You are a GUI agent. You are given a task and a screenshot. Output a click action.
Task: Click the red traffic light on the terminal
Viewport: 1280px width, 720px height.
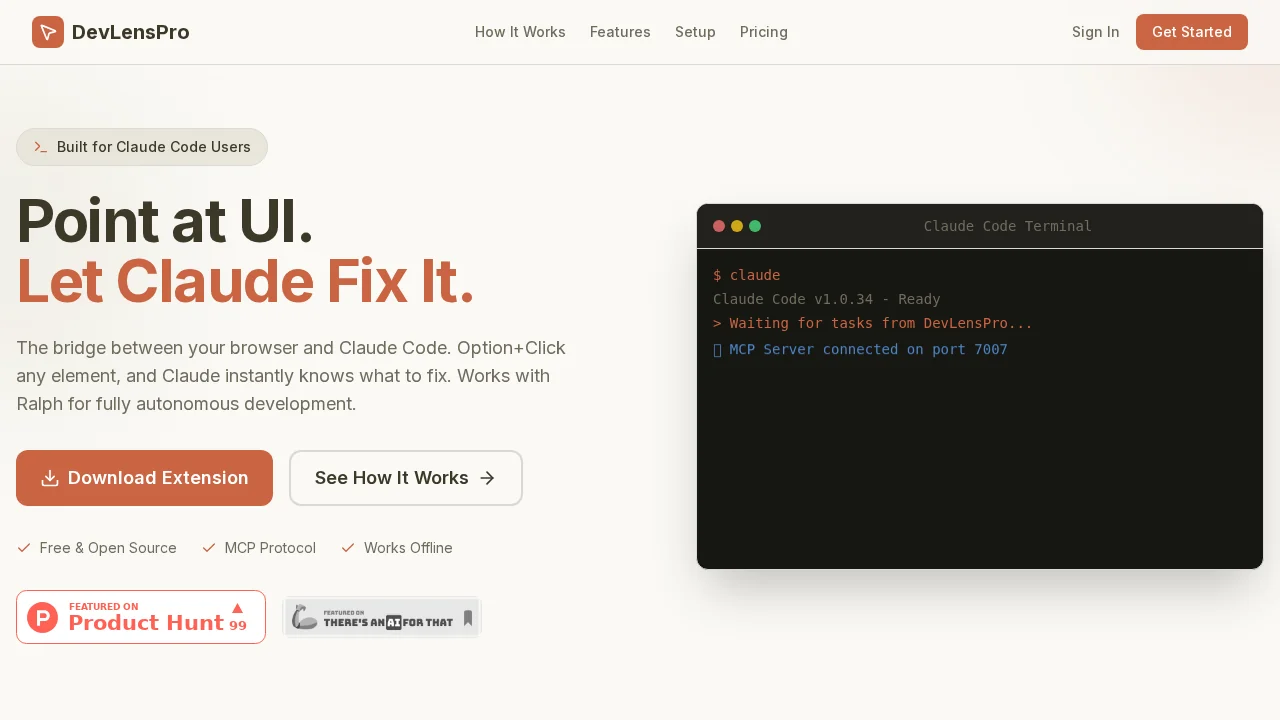(719, 226)
